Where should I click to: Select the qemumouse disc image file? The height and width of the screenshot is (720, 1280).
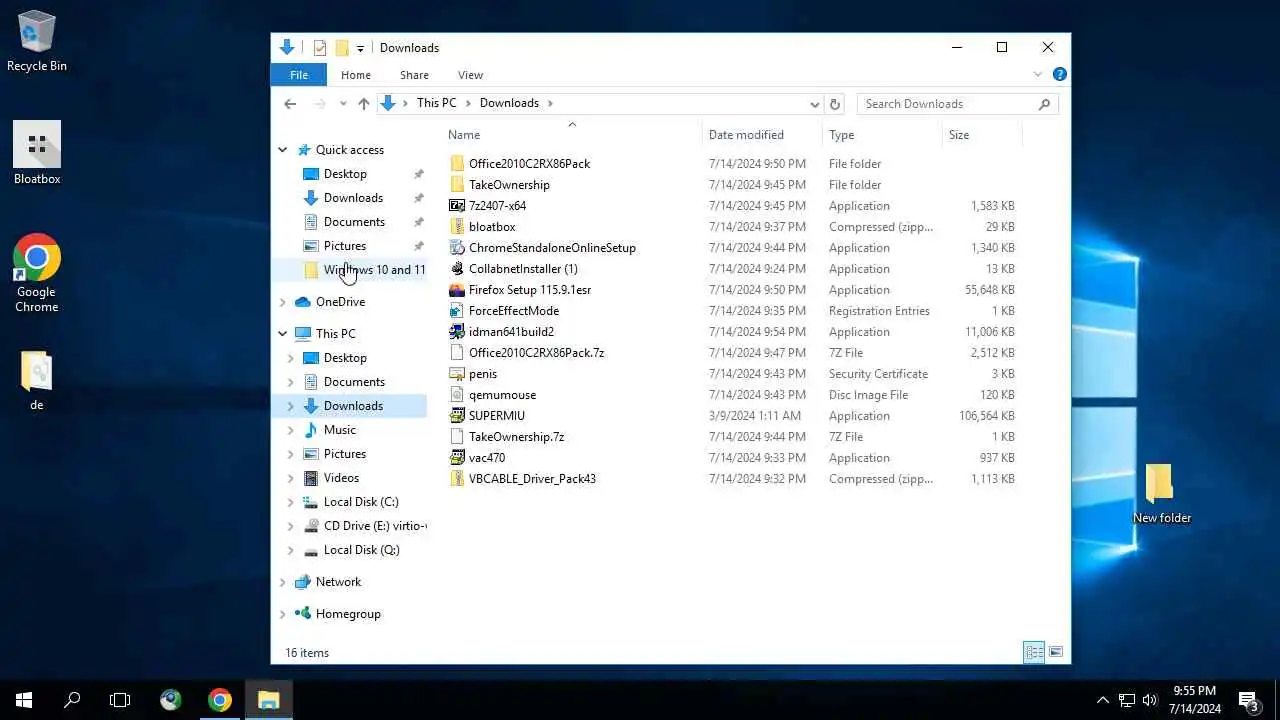click(502, 395)
